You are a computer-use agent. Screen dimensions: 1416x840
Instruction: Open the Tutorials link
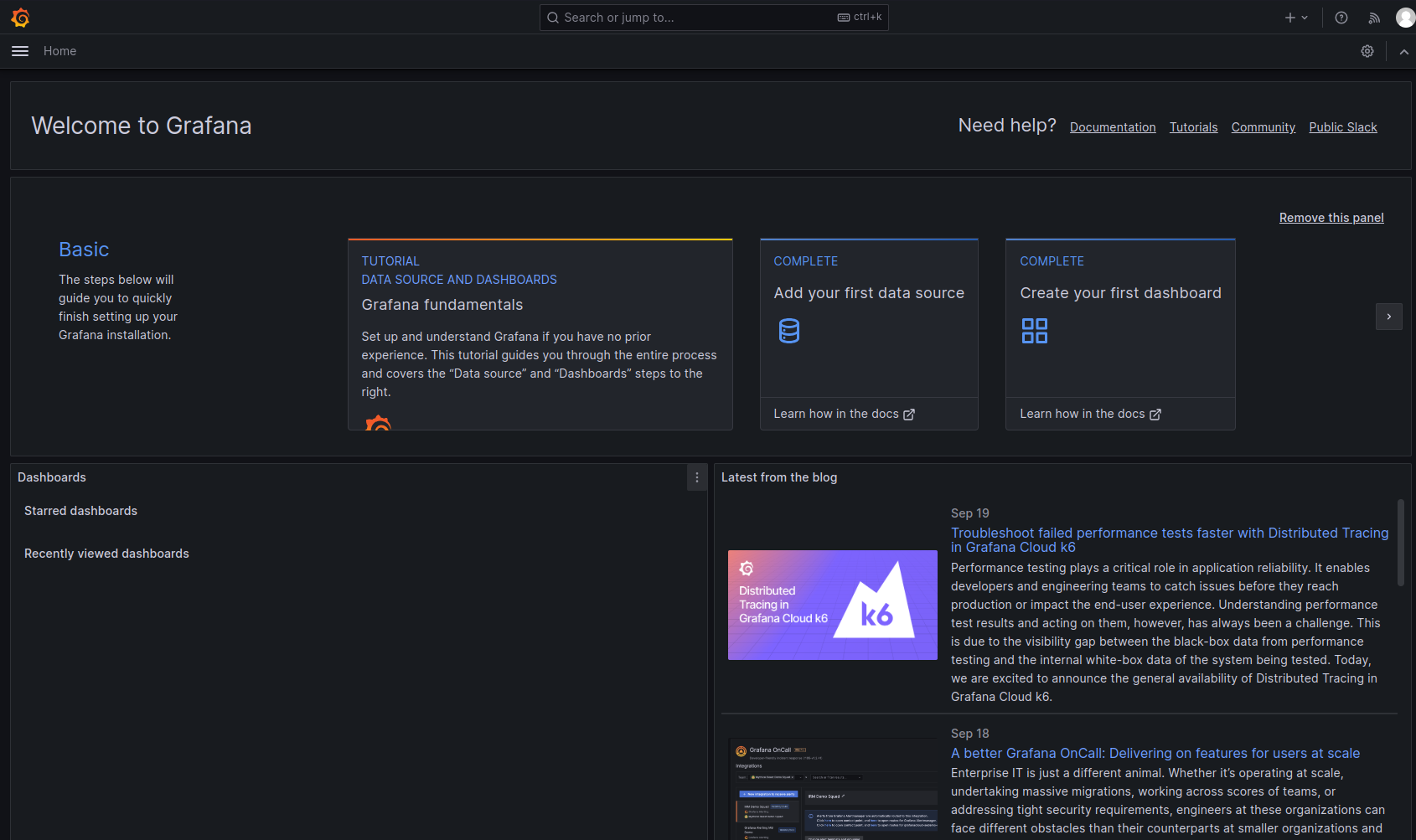[1193, 127]
